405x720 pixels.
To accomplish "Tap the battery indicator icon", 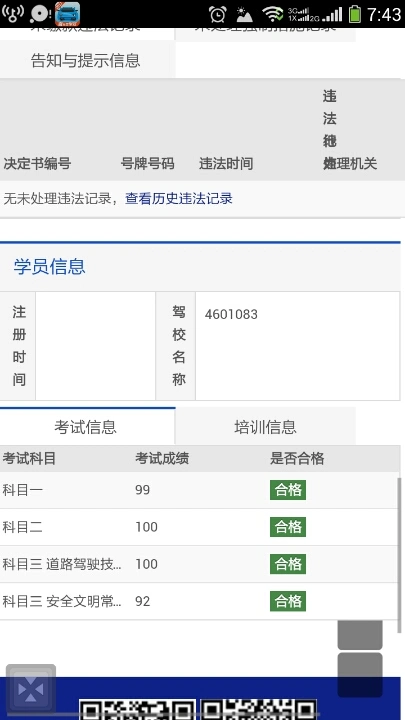I will click(354, 14).
